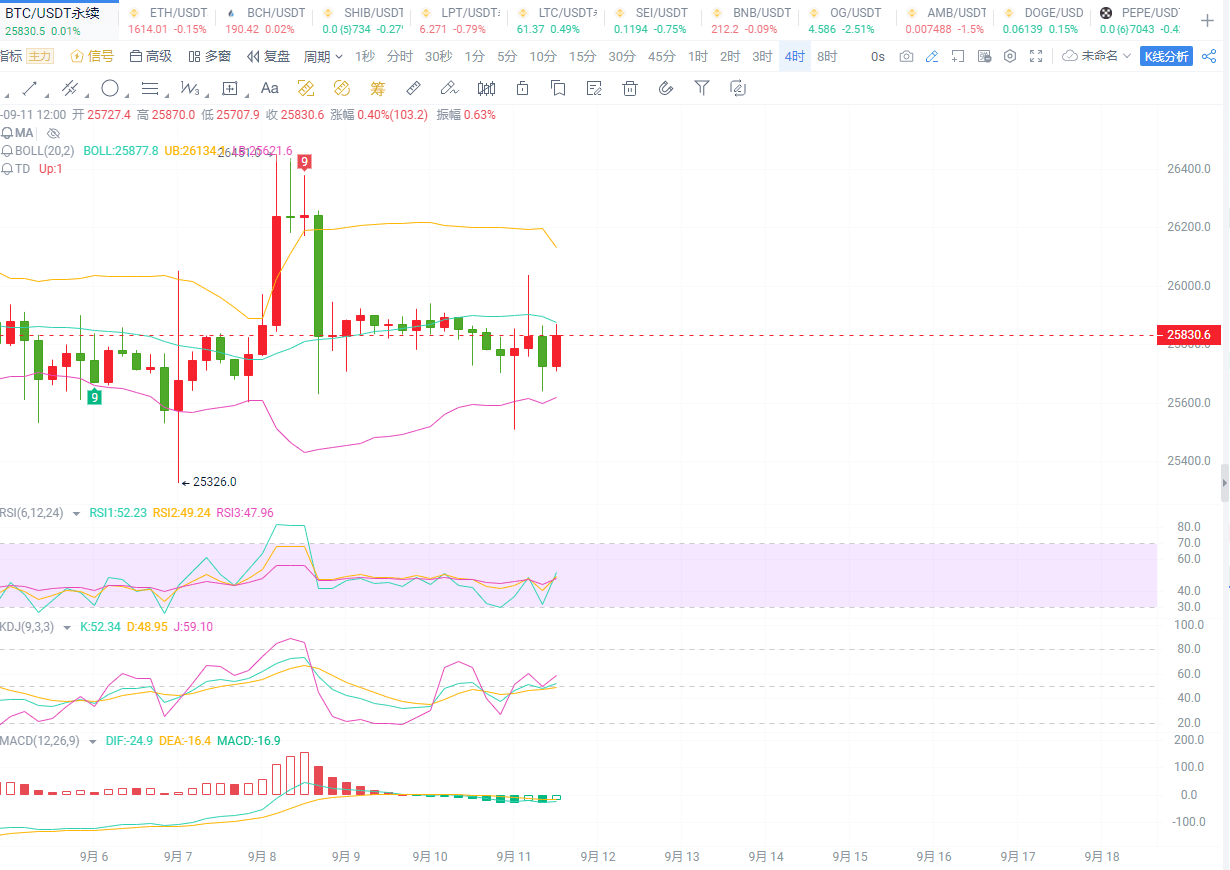Click the second orange ruler tool icon
1230x870 pixels.
[342, 88]
